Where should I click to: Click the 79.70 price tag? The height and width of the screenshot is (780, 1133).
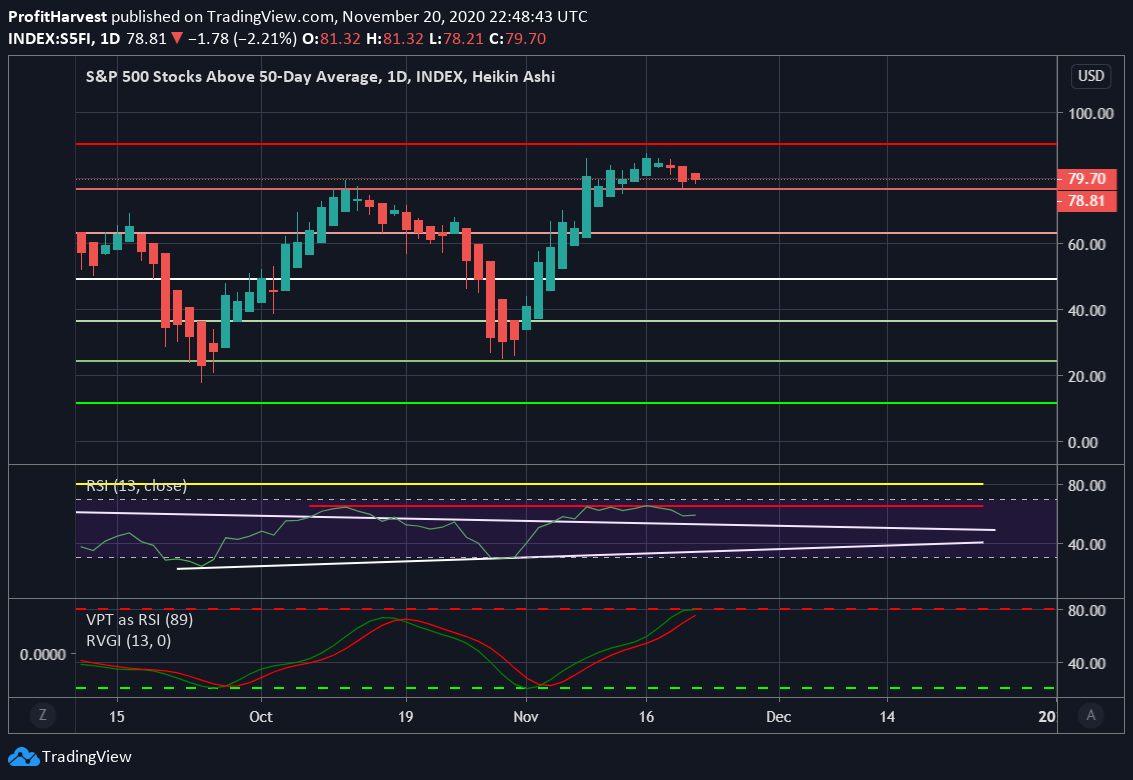[1087, 179]
